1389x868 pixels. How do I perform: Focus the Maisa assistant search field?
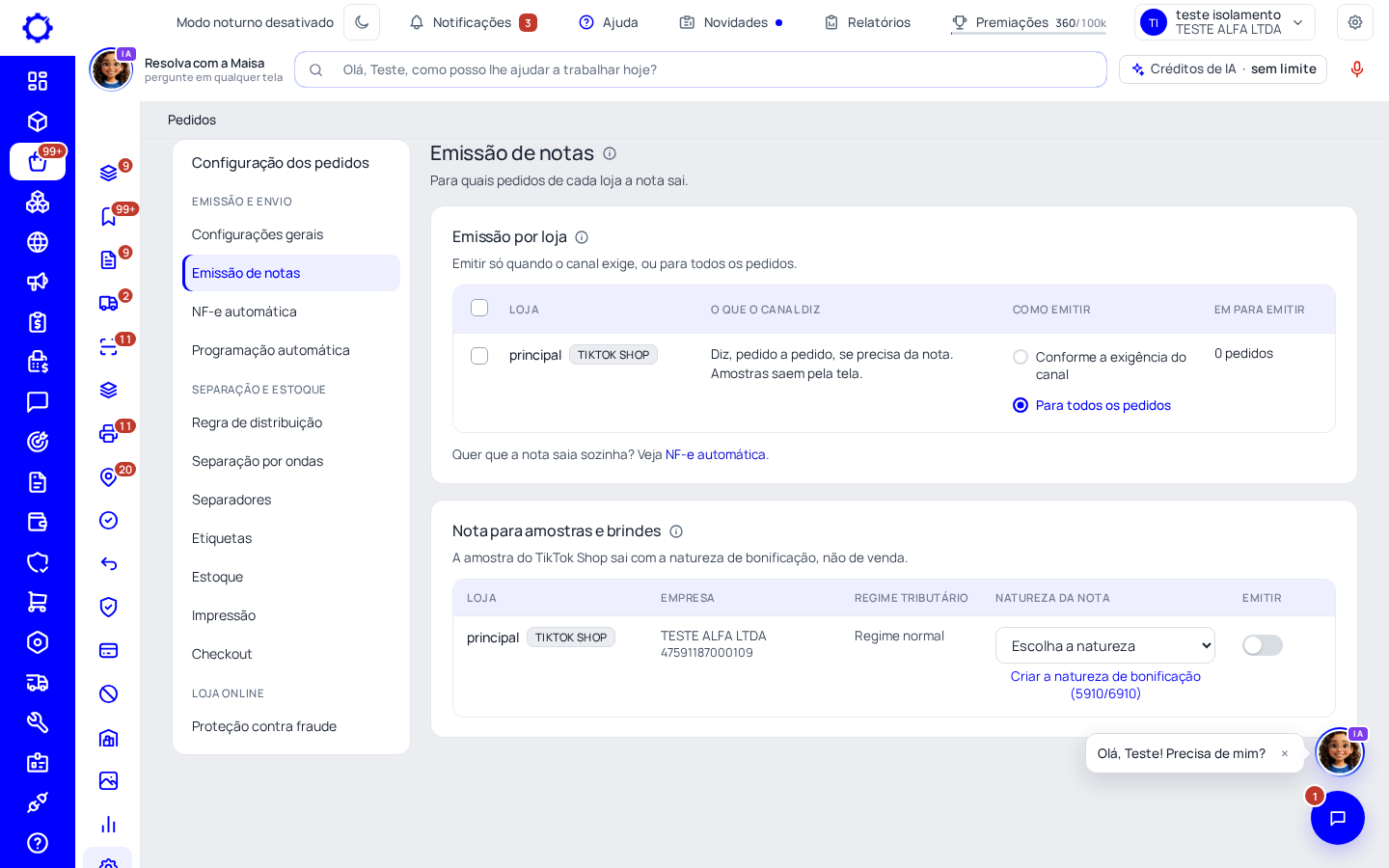(x=700, y=69)
